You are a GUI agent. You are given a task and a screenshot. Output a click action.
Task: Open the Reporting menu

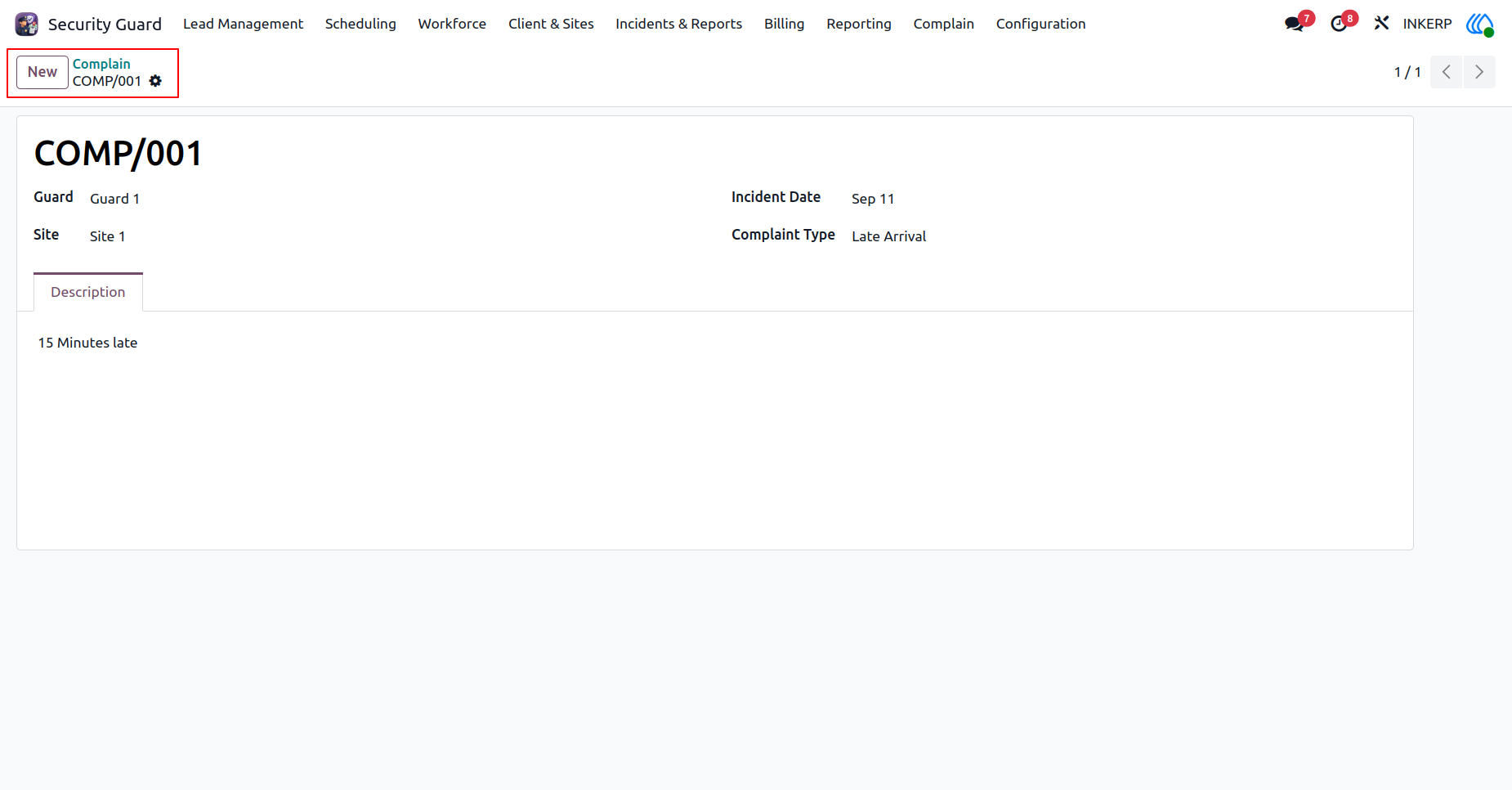[x=858, y=24]
